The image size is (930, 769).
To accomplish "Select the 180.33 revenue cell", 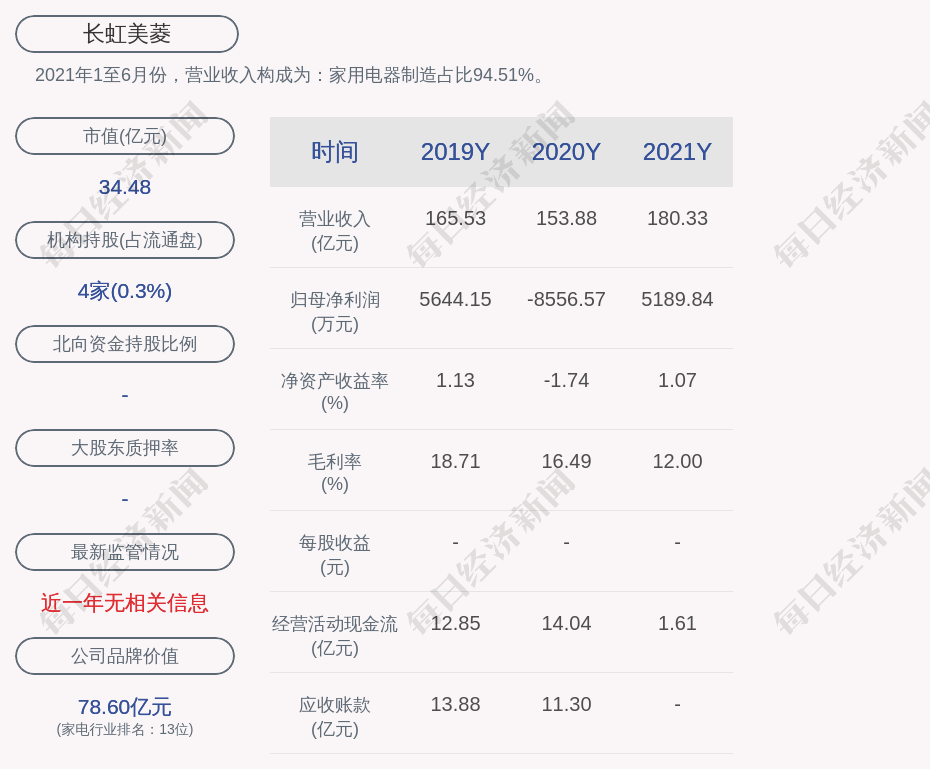I will pos(677,218).
